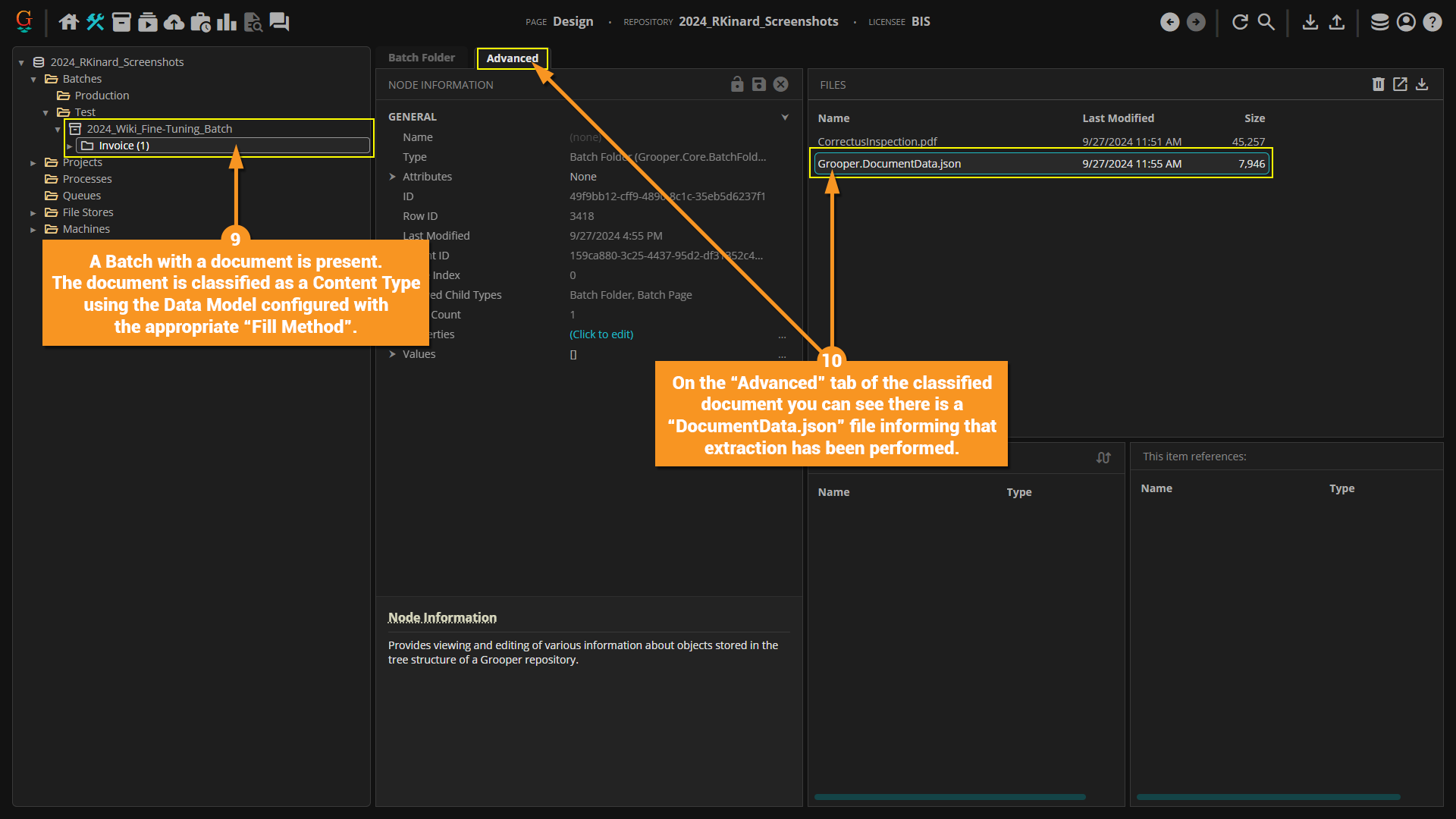Expand the Attributes property row
Image resolution: width=1456 pixels, height=819 pixels.
pos(393,177)
